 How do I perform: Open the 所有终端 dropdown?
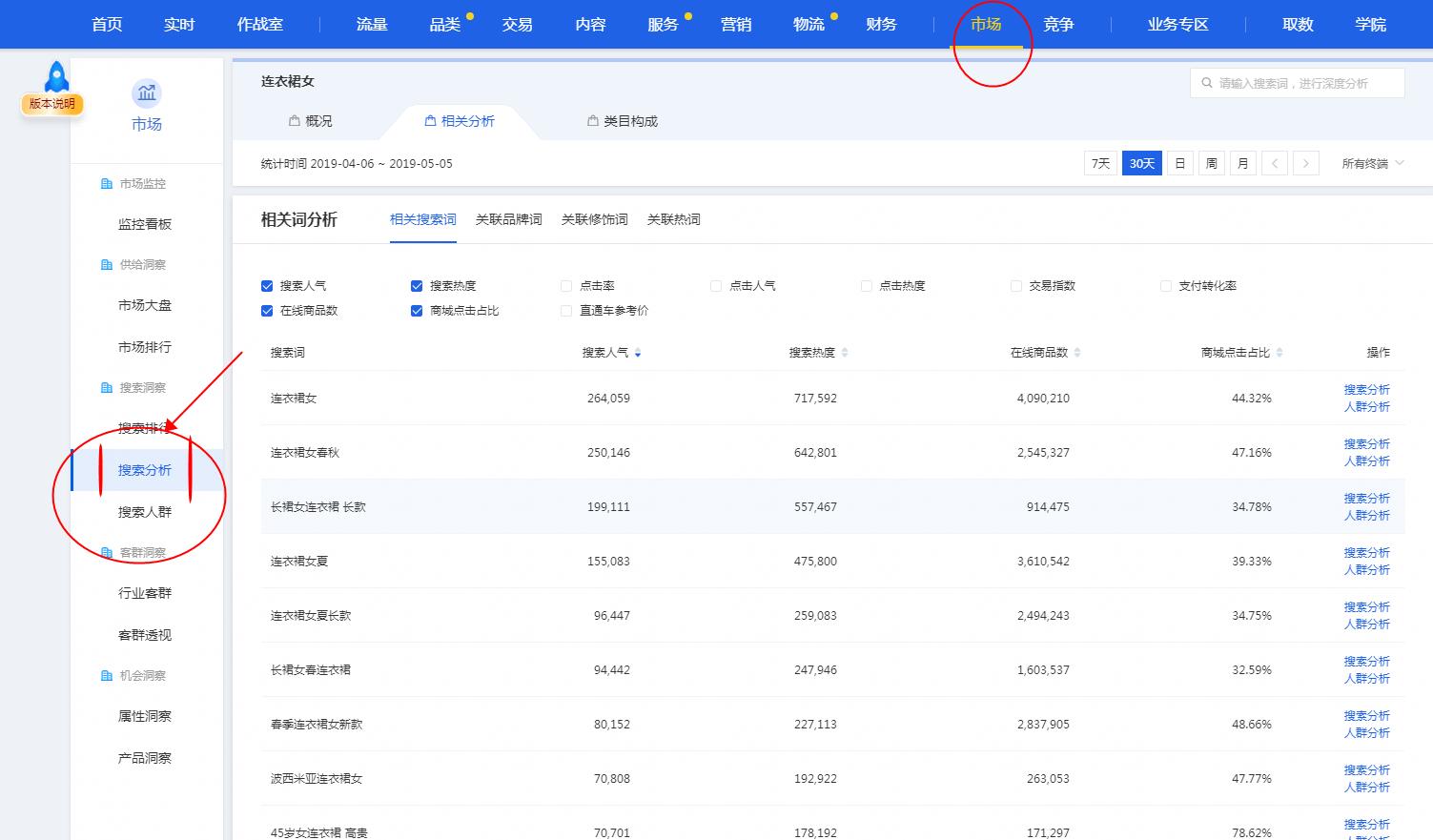coord(1372,164)
